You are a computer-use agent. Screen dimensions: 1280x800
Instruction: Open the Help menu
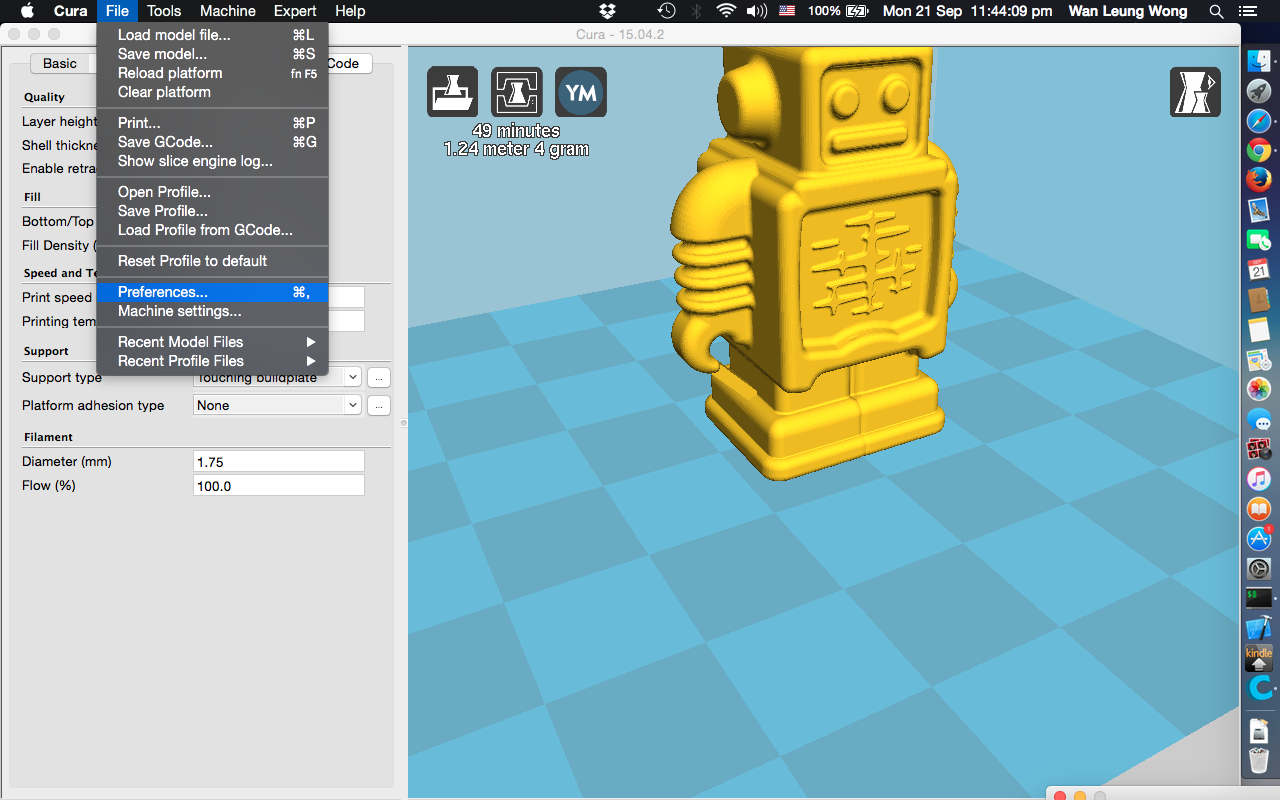coord(350,11)
